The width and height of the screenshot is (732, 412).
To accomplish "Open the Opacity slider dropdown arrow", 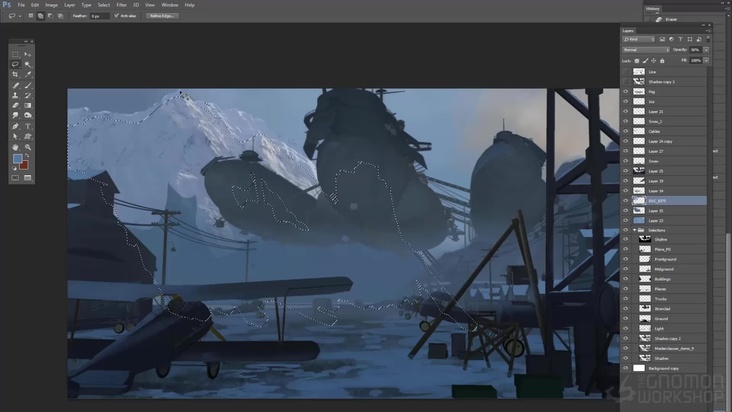I will pos(706,49).
